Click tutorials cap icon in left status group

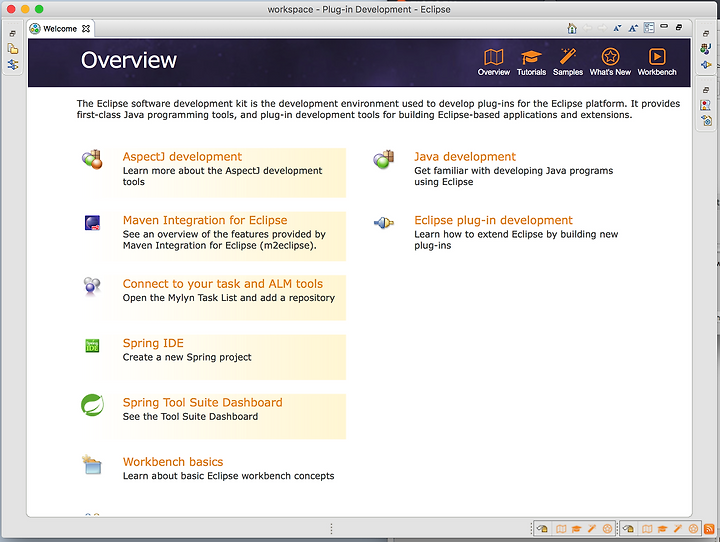(x=576, y=529)
